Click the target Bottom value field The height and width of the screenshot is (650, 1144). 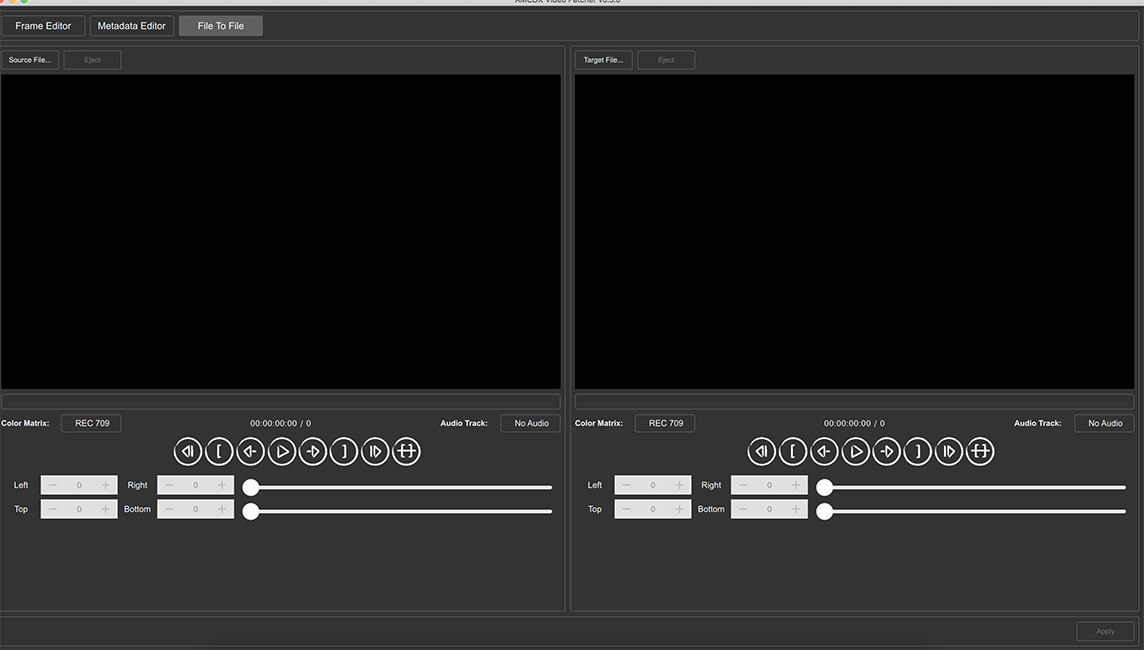click(x=769, y=509)
